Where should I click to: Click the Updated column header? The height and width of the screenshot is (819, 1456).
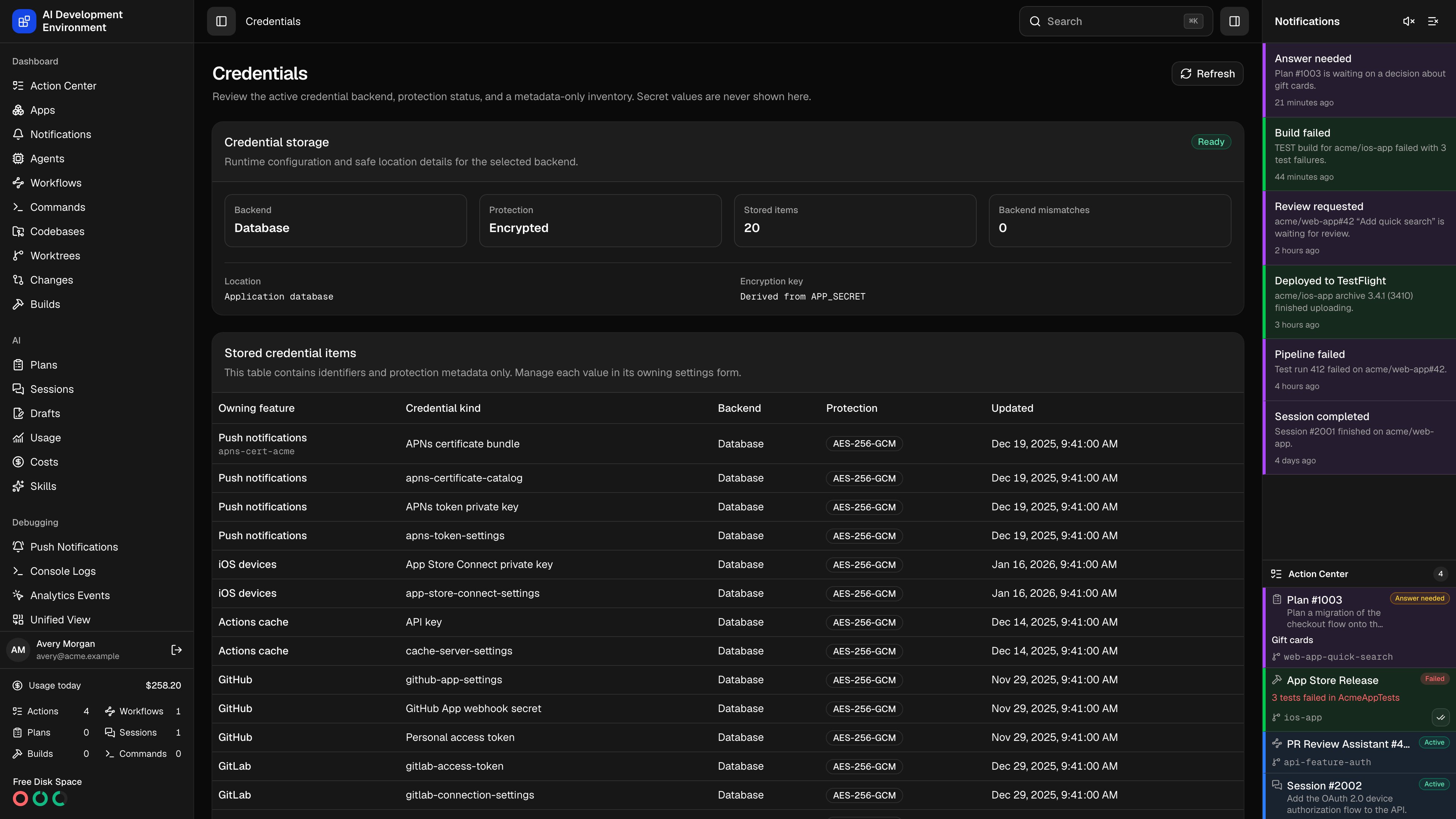(x=1012, y=408)
